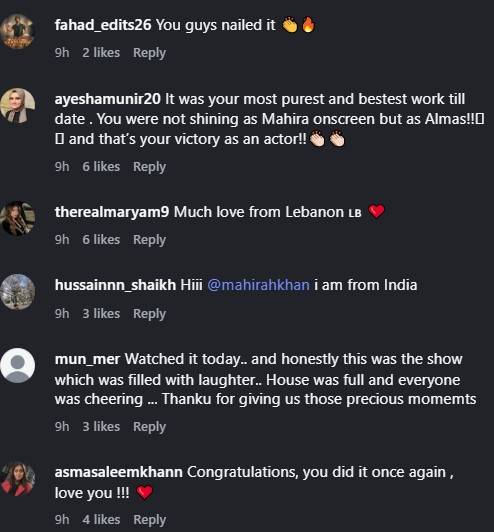Open username fahad_edits26
494x532 pixels.
click(x=103, y=25)
